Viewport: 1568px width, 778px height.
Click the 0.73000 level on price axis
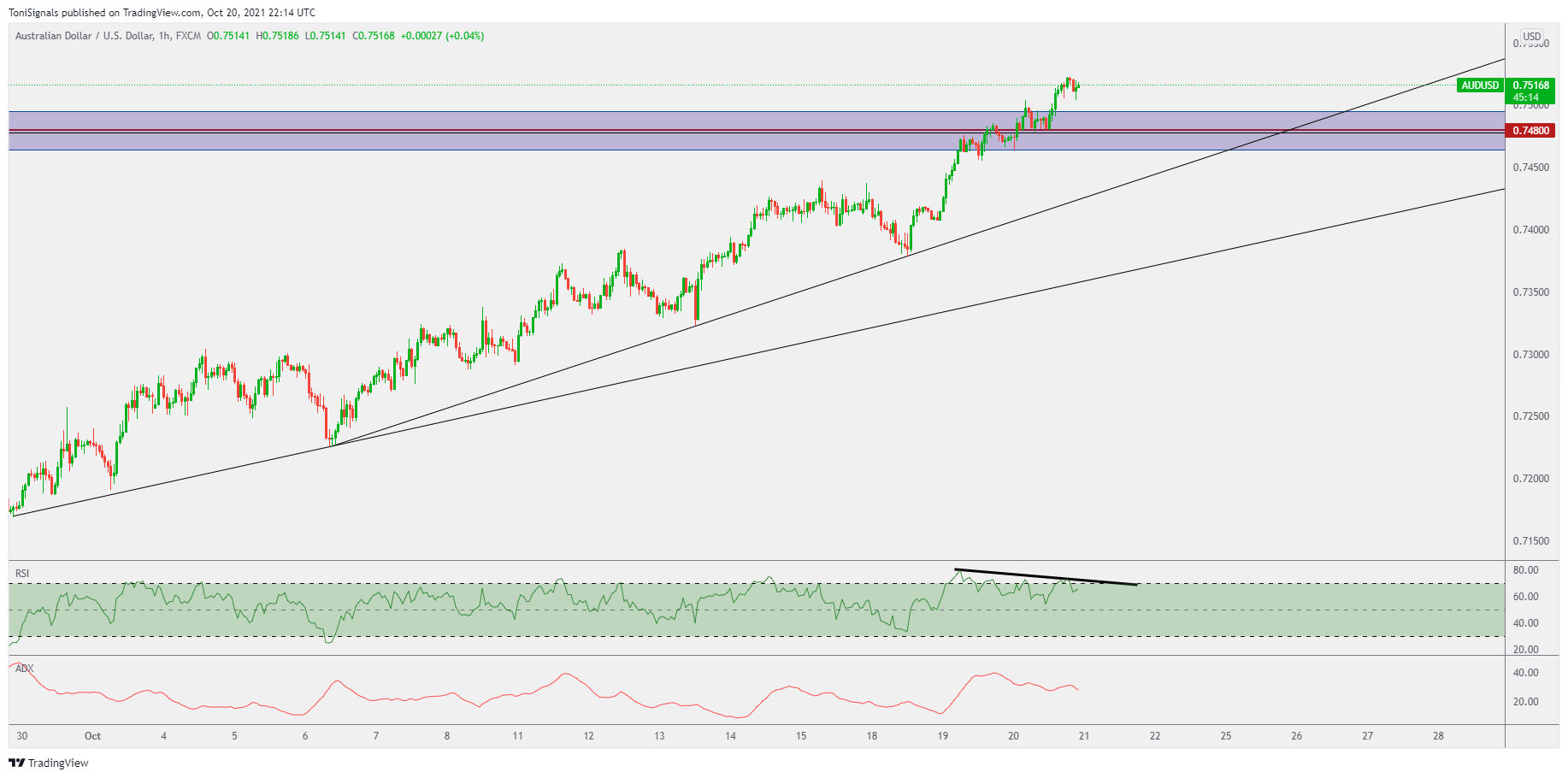click(1530, 355)
